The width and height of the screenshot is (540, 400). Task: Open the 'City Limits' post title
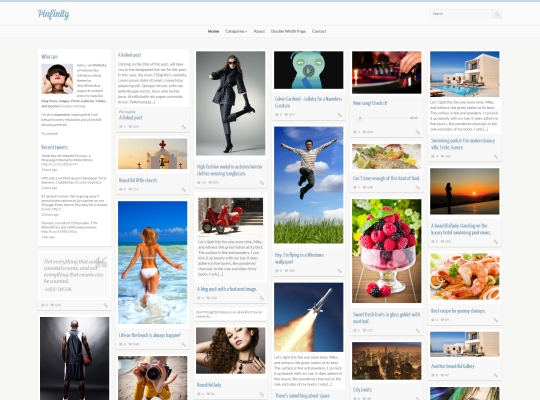click(x=362, y=390)
